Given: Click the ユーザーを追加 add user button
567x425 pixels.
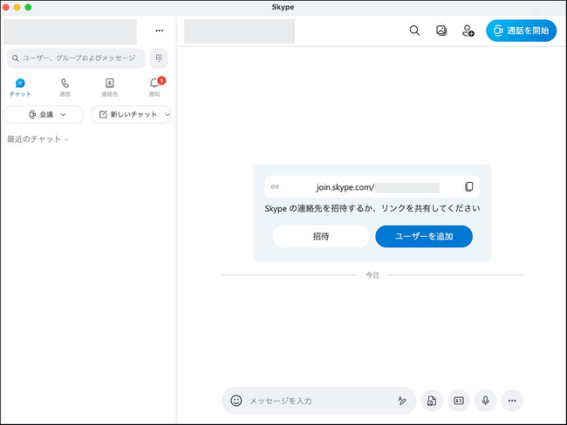Looking at the screenshot, I should (x=424, y=237).
